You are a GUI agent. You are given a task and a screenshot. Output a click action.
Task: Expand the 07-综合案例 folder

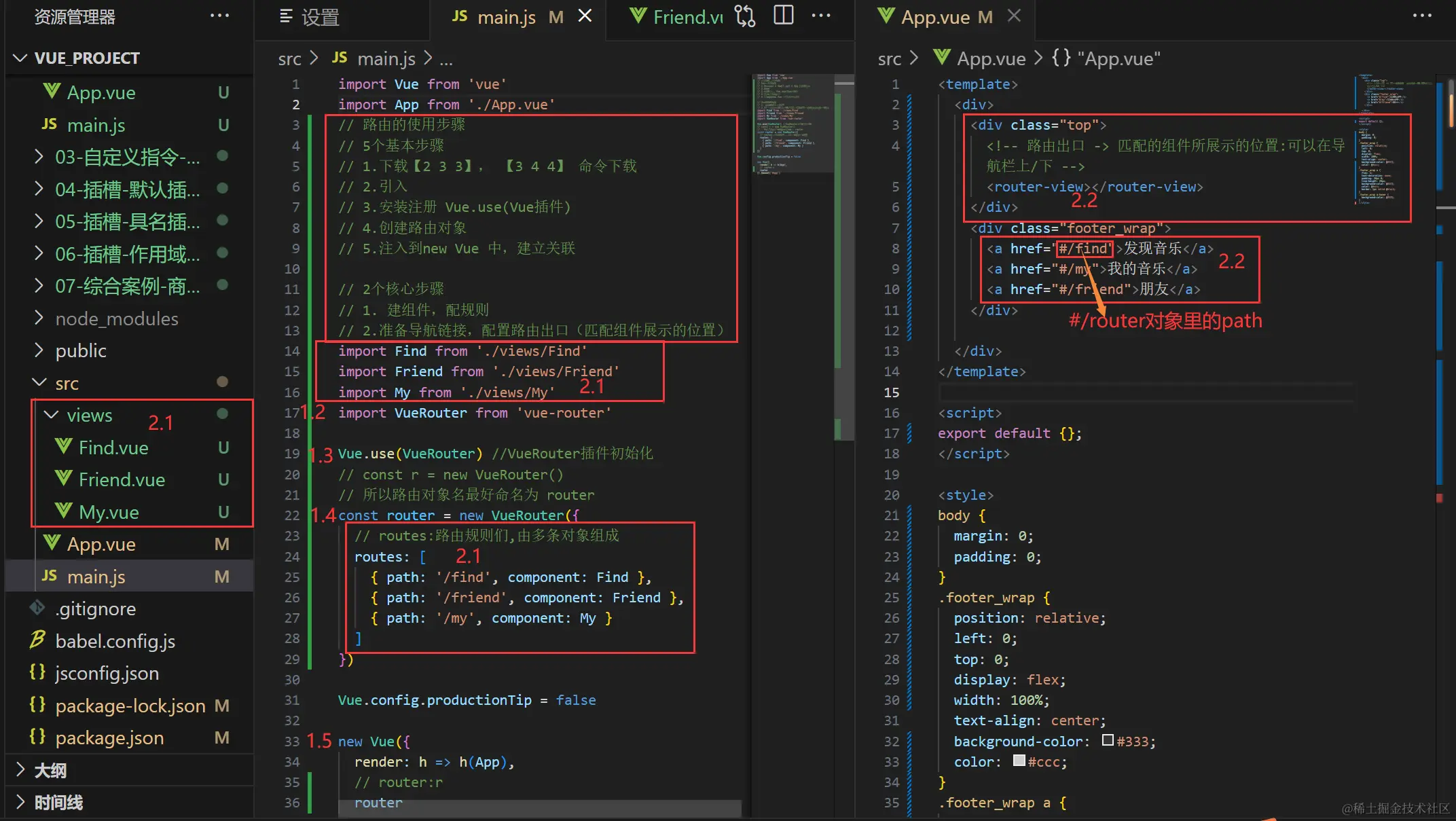click(39, 286)
